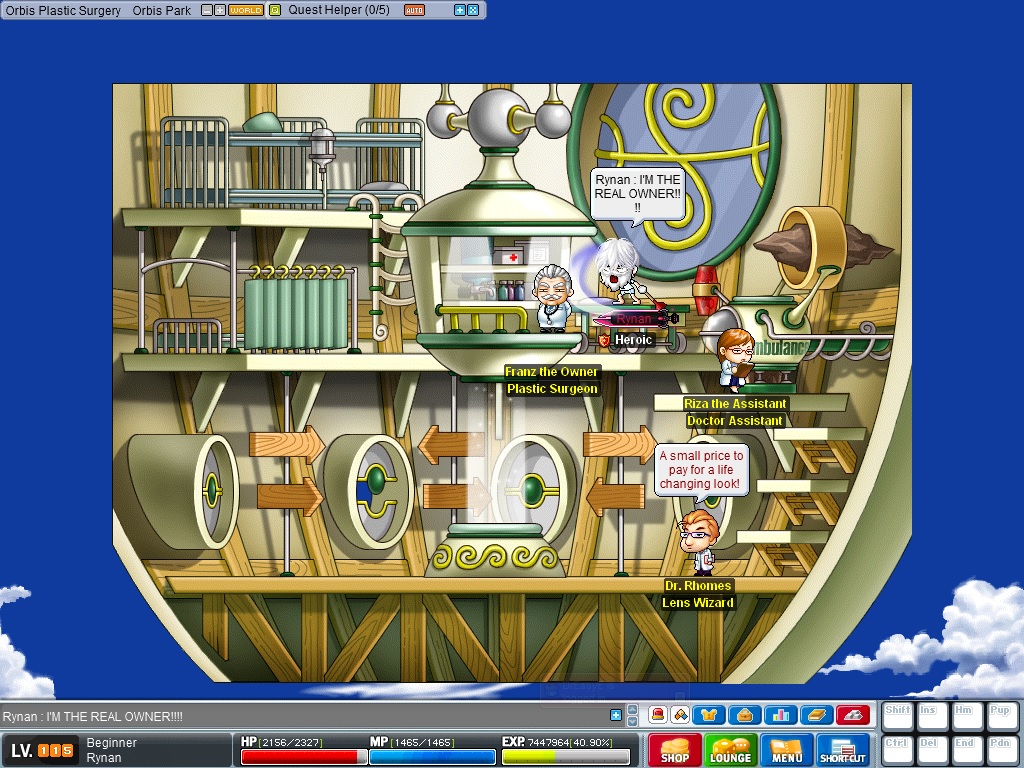Expand the minimap with the plus button
Screen dimensions: 1024x768
point(219,10)
